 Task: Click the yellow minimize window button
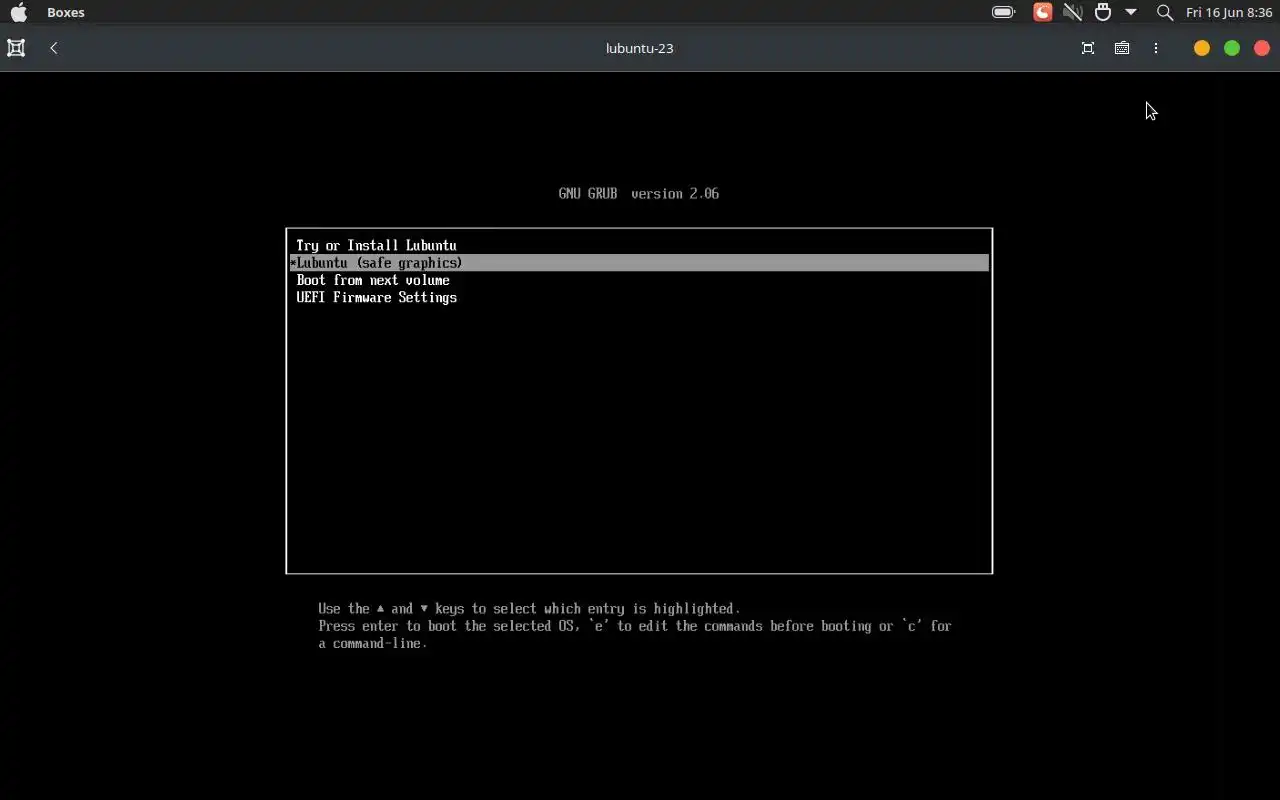point(1202,48)
